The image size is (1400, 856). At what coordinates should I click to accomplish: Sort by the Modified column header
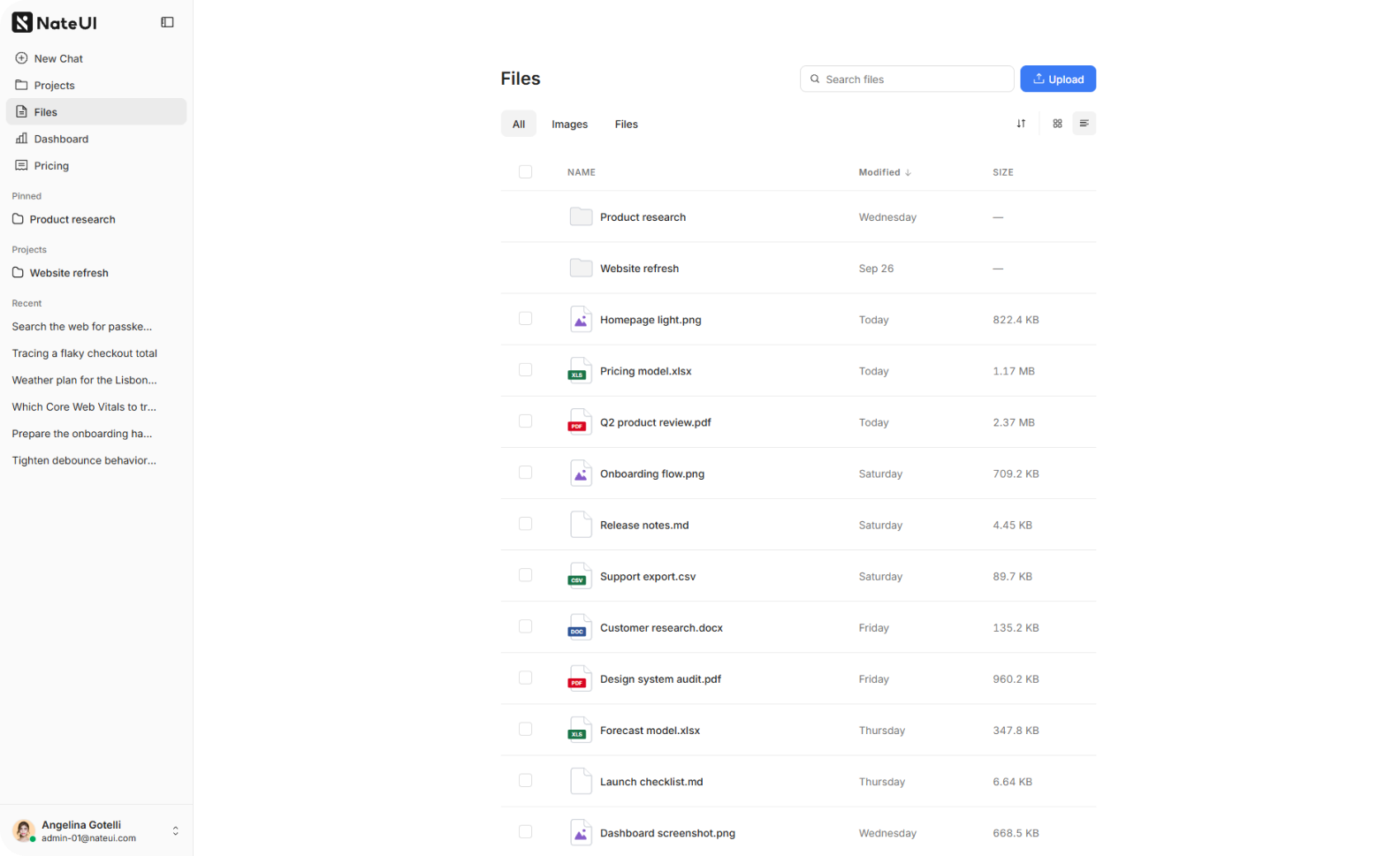click(x=884, y=172)
